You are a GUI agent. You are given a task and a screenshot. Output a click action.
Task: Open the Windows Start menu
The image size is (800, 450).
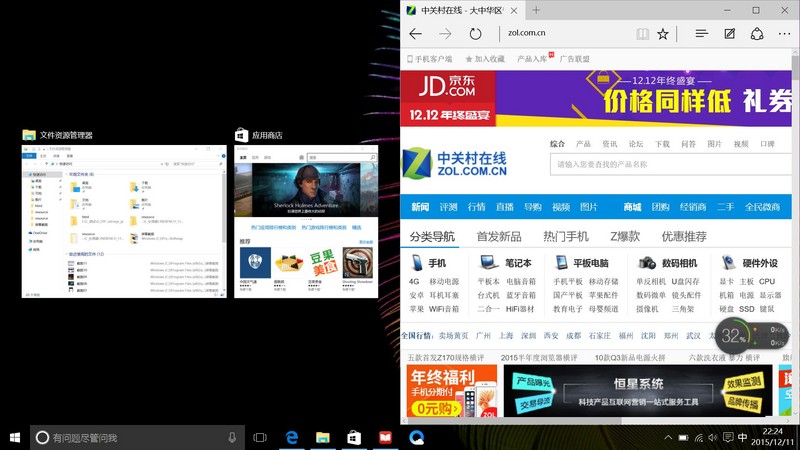coord(15,438)
